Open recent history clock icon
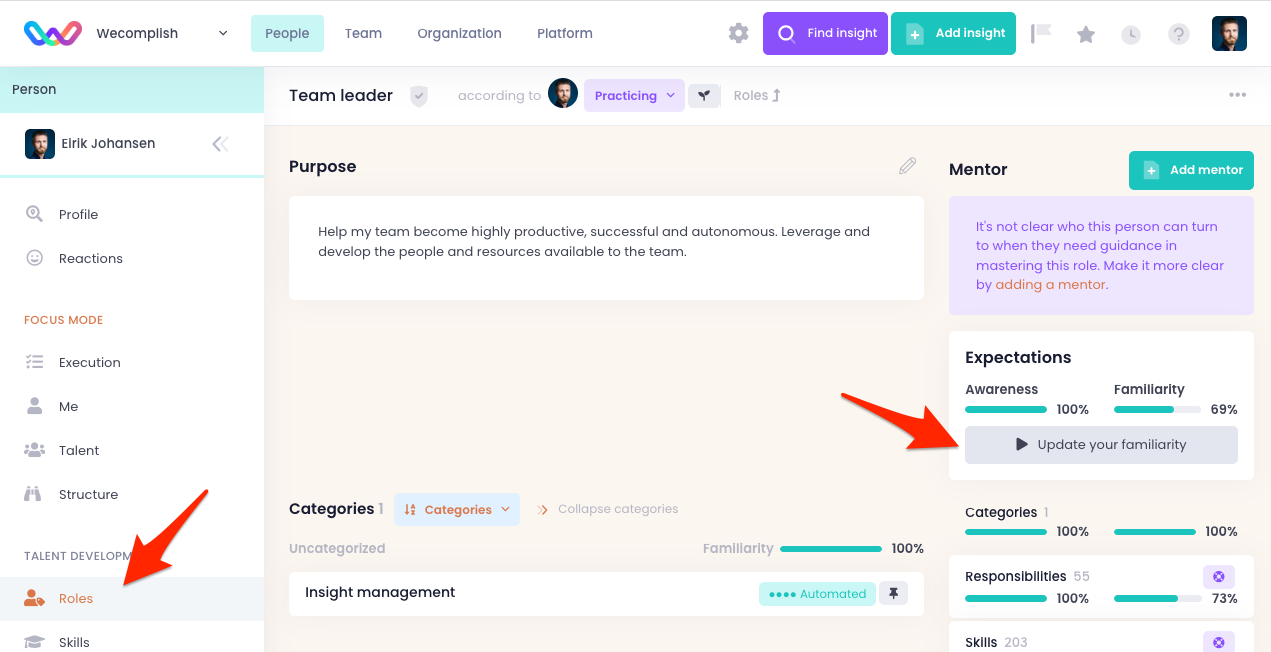Image resolution: width=1271 pixels, height=652 pixels. 1130,34
